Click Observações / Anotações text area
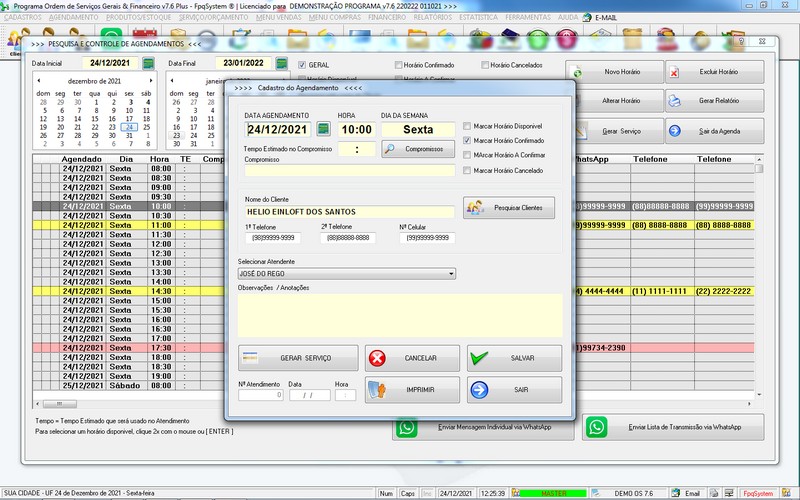 [400, 315]
